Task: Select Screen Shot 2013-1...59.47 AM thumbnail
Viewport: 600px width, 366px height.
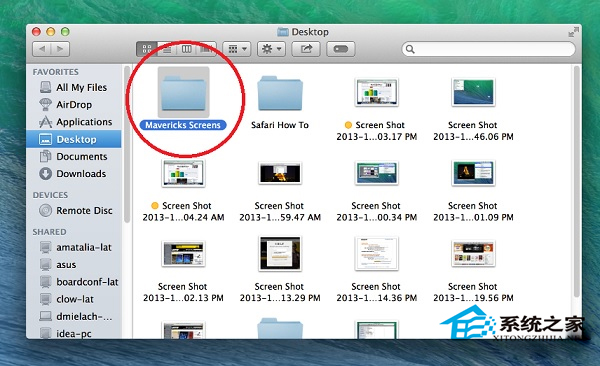Action: (280, 173)
